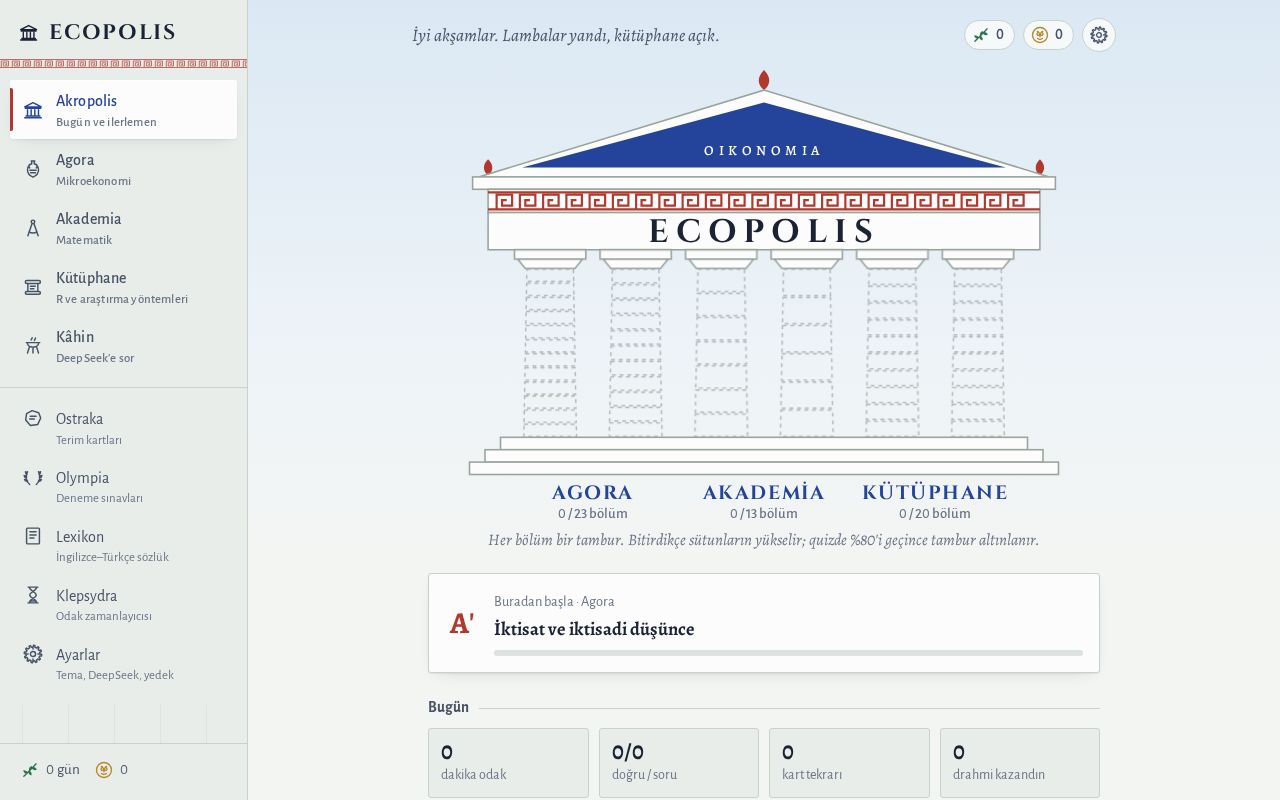1280x800 pixels.
Task: Open Akademia Matematik section
Action: click(x=124, y=228)
